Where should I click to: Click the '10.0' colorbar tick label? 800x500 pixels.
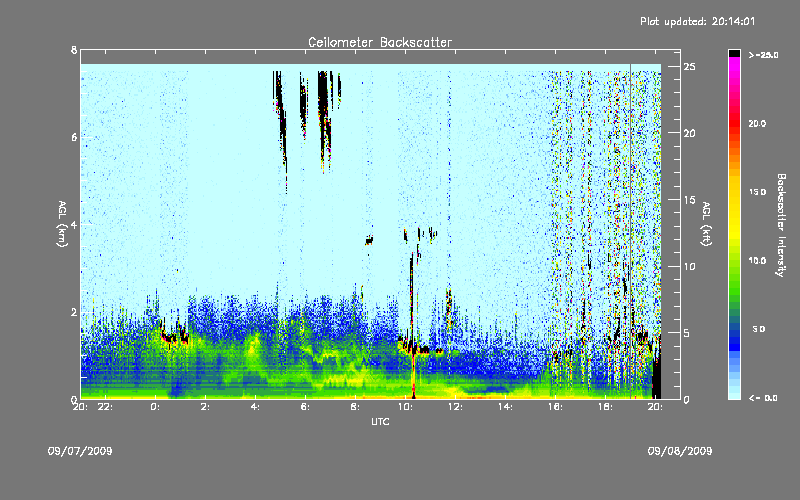coord(757,261)
